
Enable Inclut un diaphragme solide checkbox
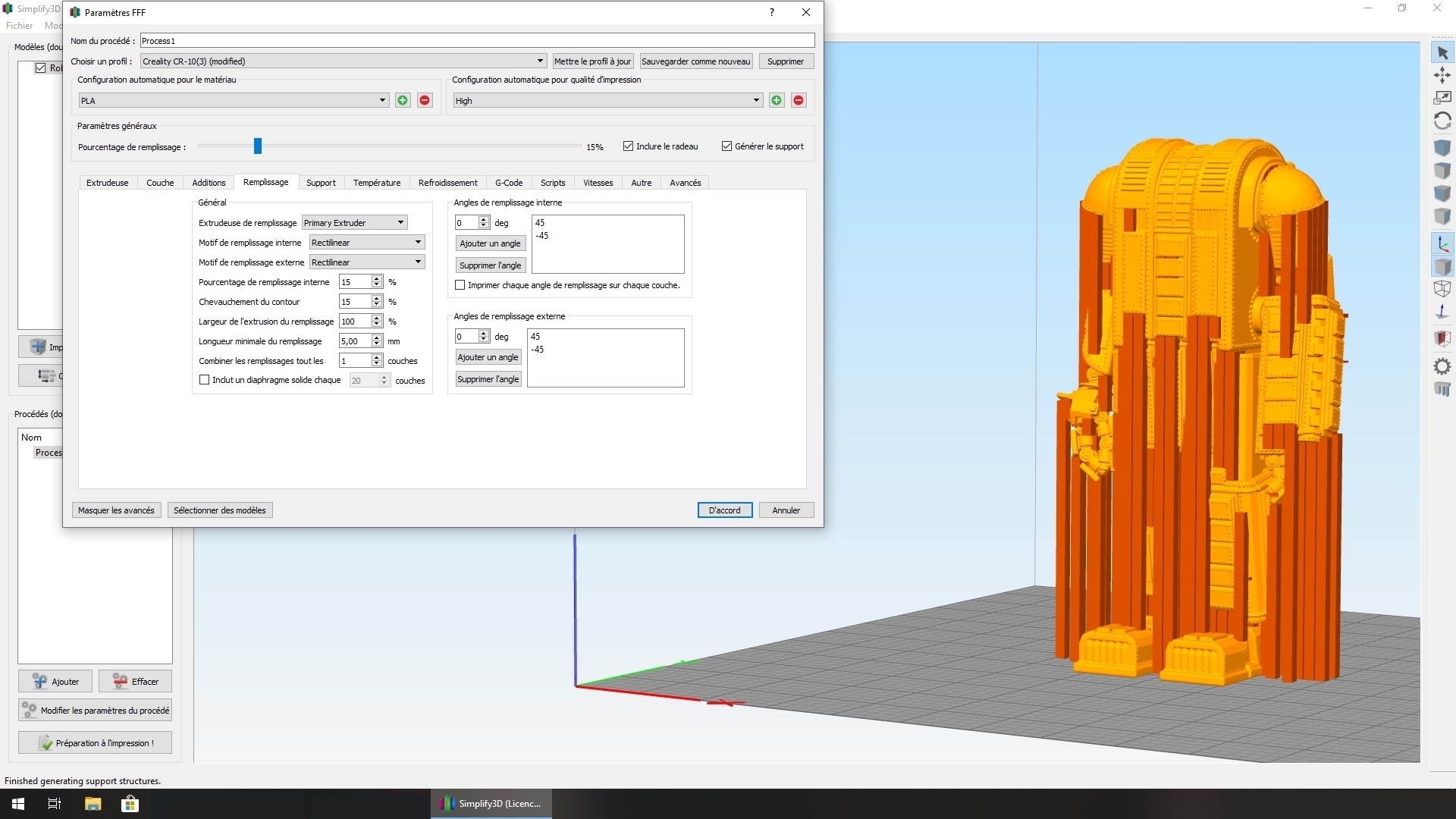click(x=204, y=380)
